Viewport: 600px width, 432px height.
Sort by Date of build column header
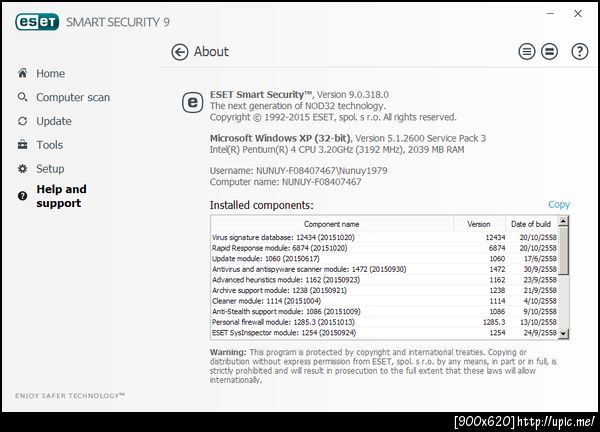(x=530, y=224)
